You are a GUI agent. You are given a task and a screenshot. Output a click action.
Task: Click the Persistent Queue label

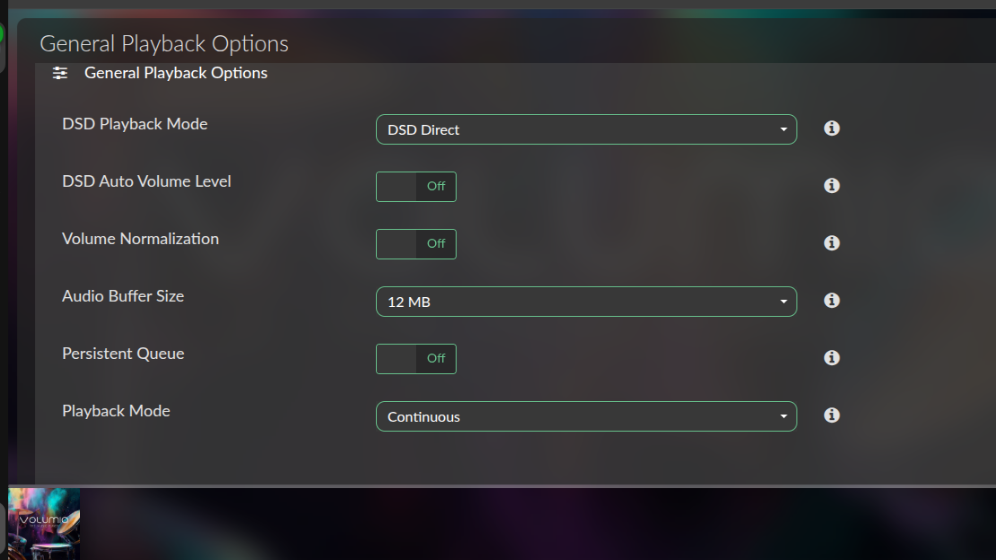[123, 354]
